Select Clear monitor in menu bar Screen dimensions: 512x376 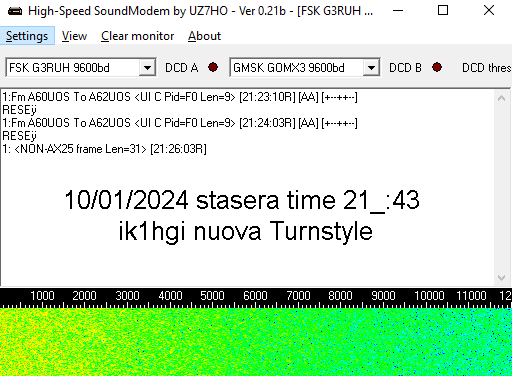click(x=137, y=36)
